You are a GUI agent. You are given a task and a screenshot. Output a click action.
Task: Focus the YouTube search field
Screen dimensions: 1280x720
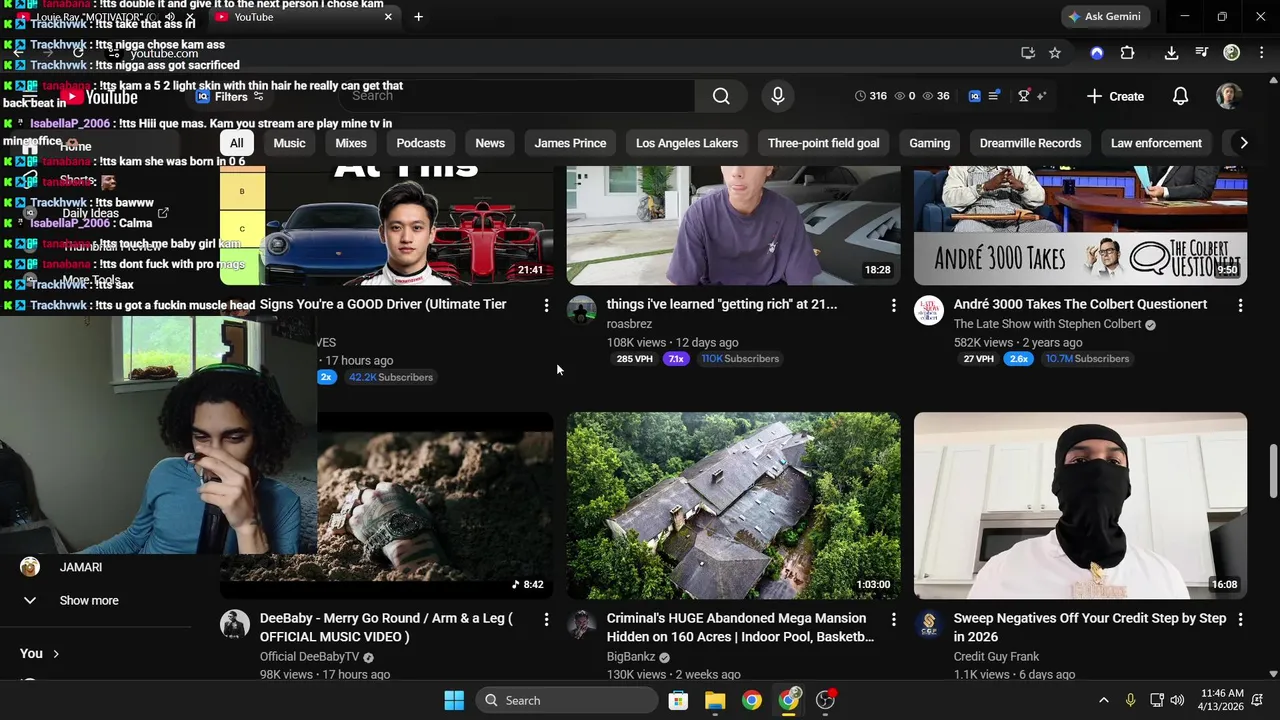(x=517, y=96)
